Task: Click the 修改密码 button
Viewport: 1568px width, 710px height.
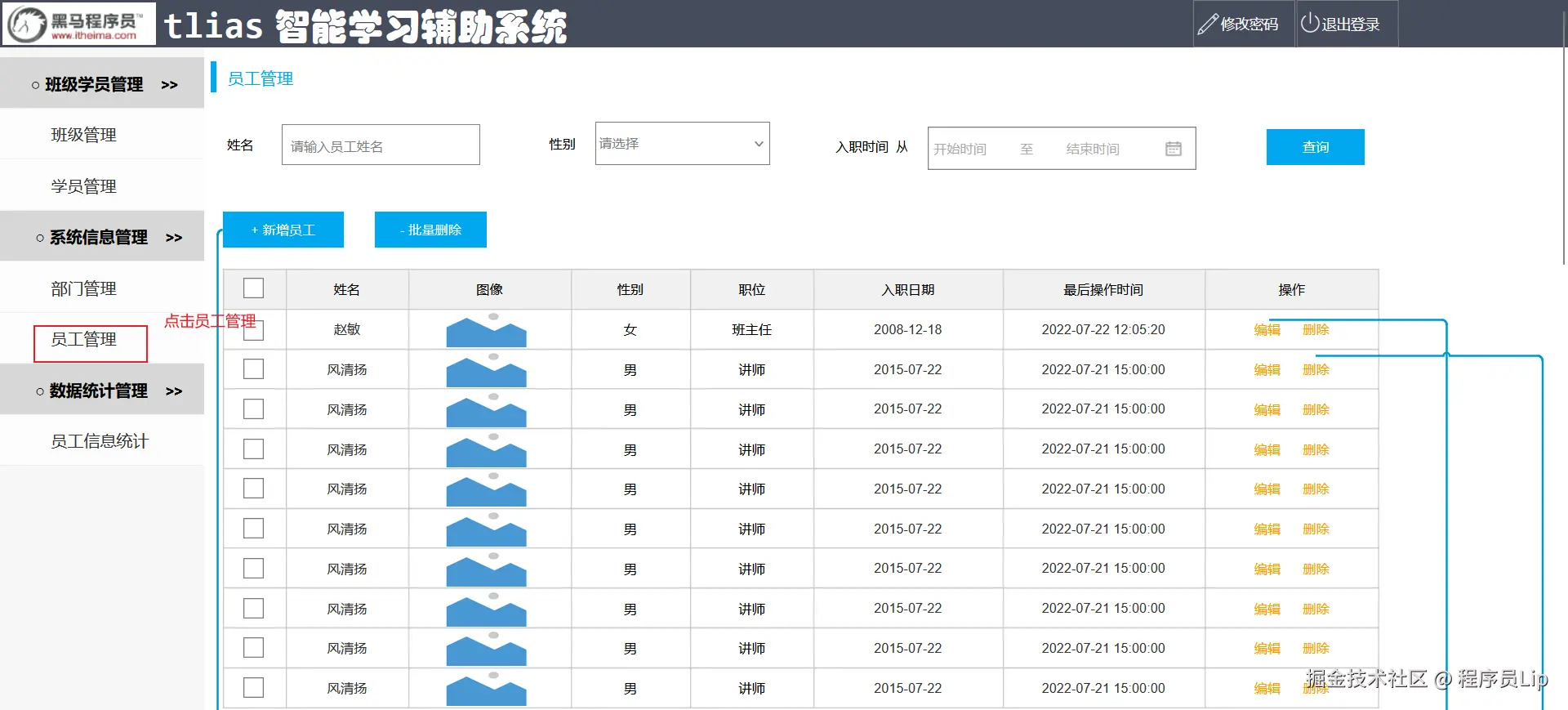Action: [x=1243, y=24]
